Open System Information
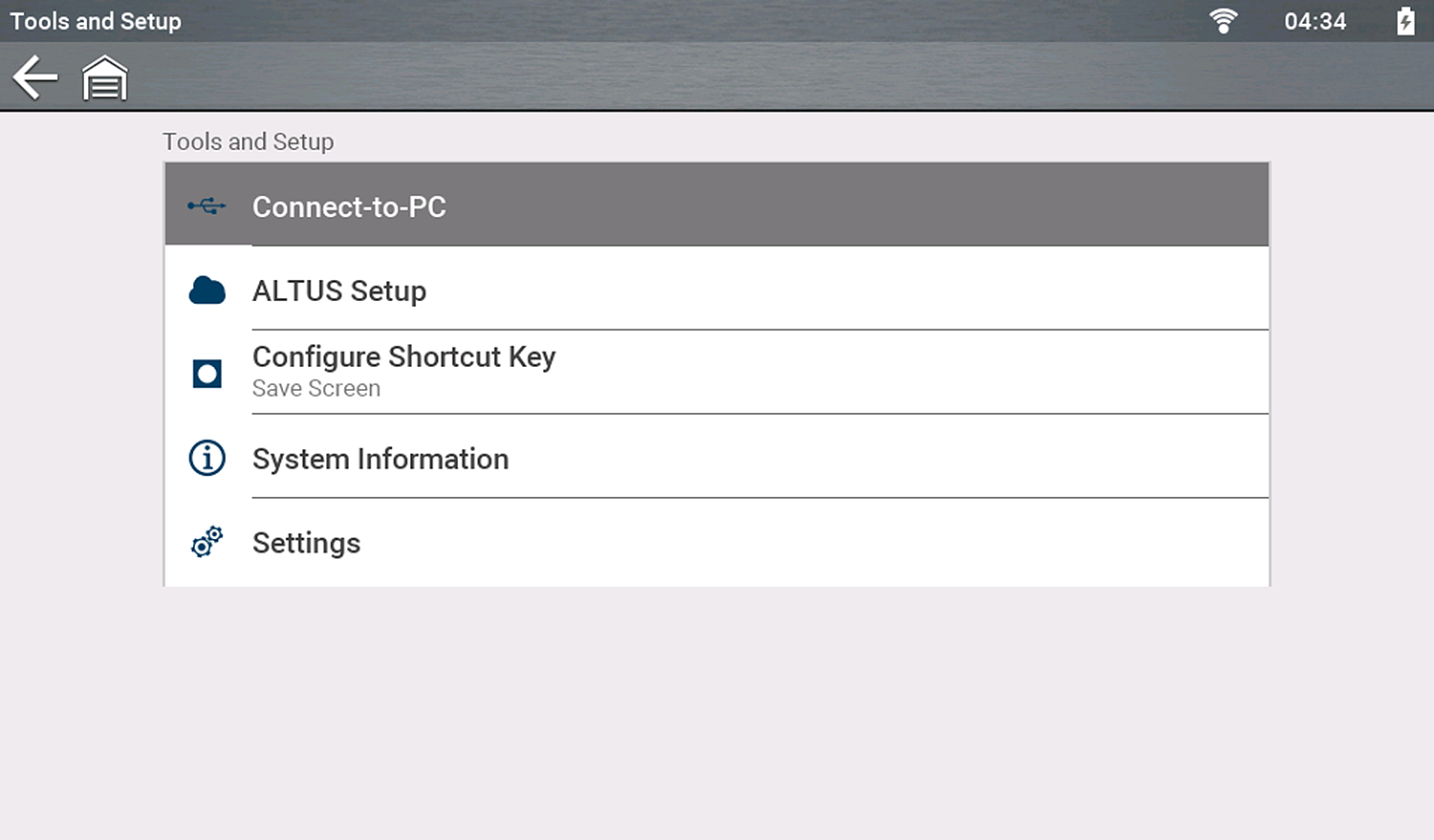 pyautogui.click(x=380, y=459)
